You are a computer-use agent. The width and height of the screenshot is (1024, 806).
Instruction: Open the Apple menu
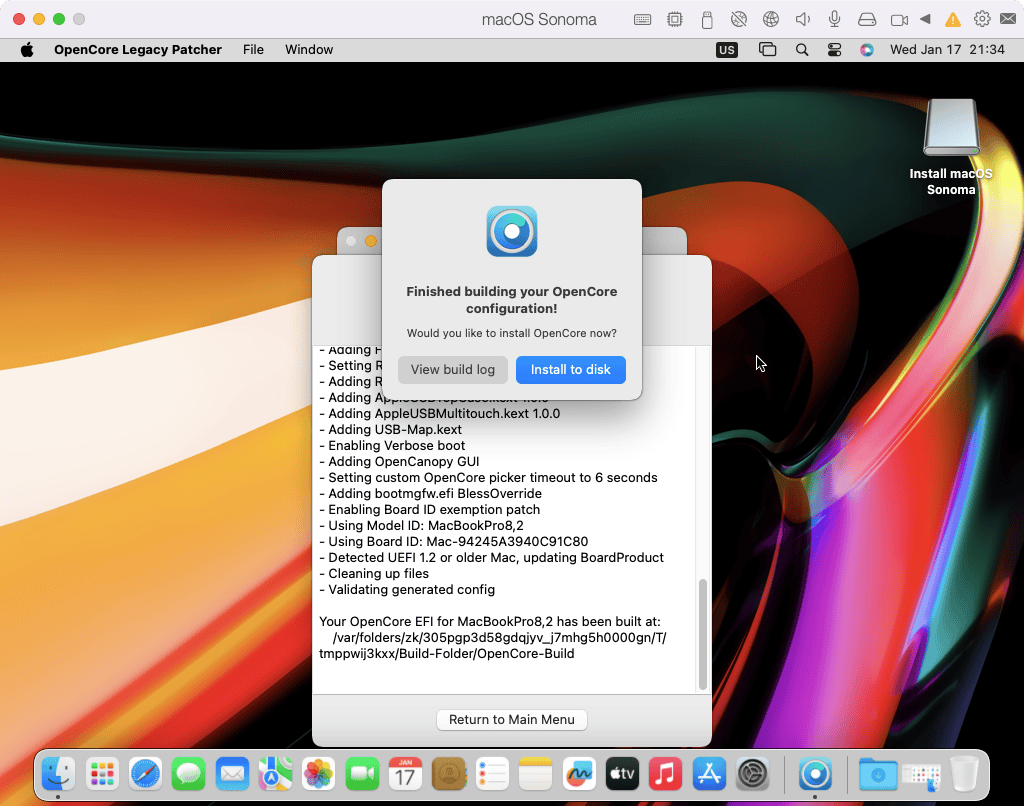click(x=27, y=50)
